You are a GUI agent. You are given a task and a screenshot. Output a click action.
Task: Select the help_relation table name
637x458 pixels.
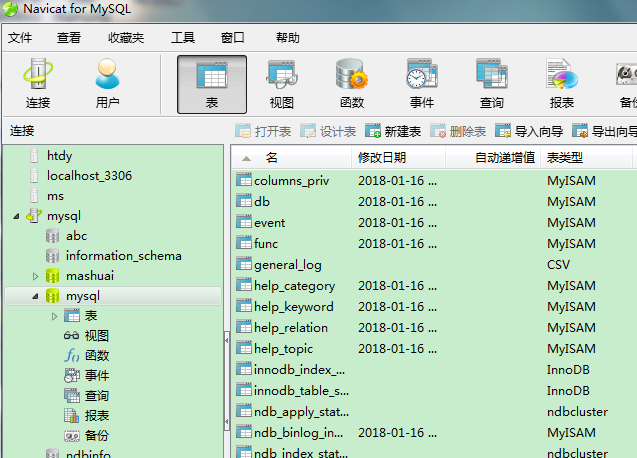click(291, 328)
